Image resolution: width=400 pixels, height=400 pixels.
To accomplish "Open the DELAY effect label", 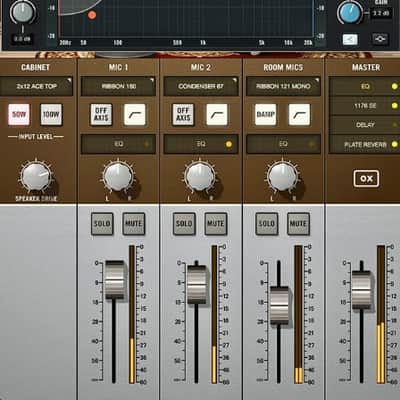I will pyautogui.click(x=365, y=125).
